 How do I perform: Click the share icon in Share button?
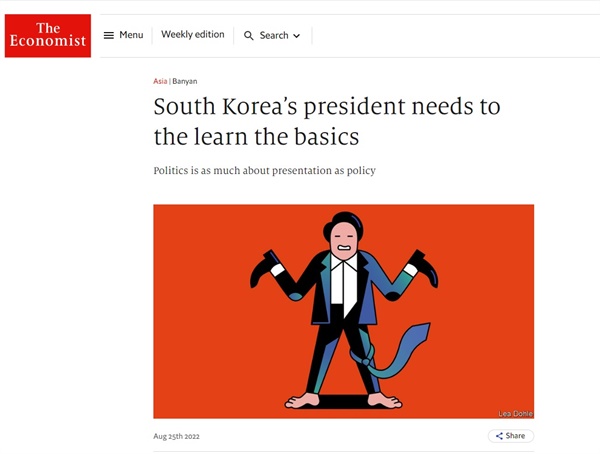[499, 436]
